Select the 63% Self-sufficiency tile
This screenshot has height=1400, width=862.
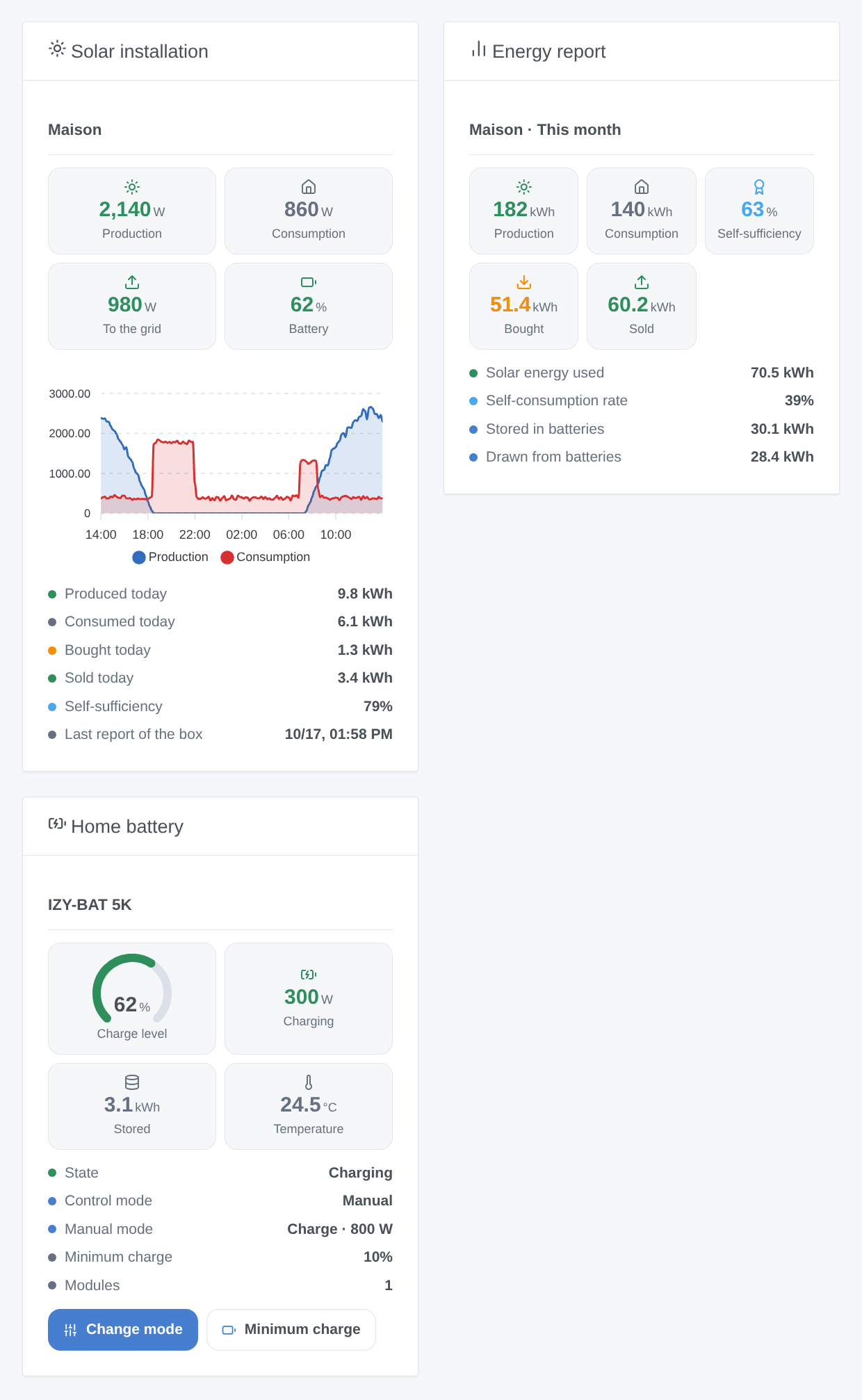pyautogui.click(x=759, y=211)
